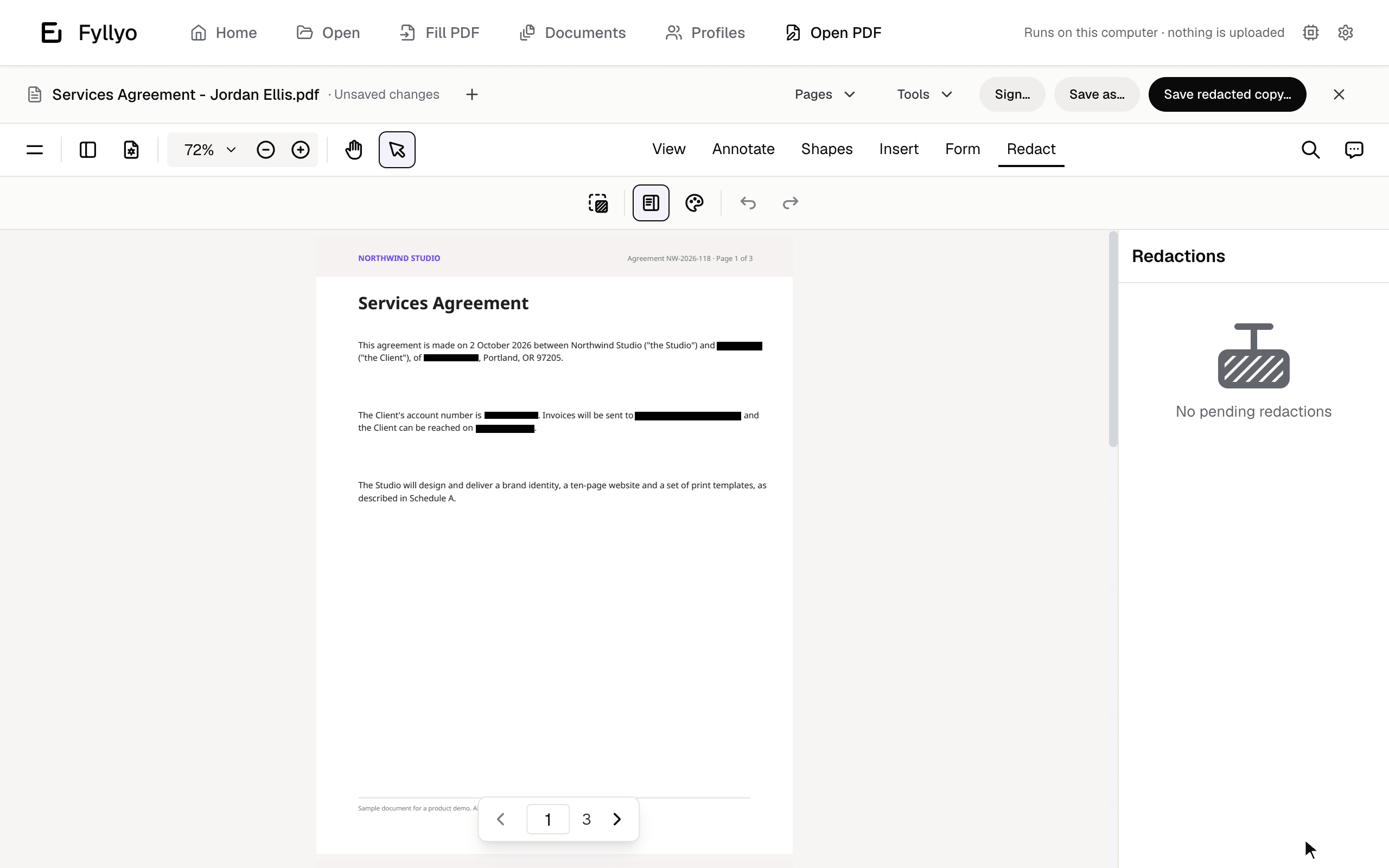
Task: Expand the Tools dropdown menu
Action: coord(925,94)
